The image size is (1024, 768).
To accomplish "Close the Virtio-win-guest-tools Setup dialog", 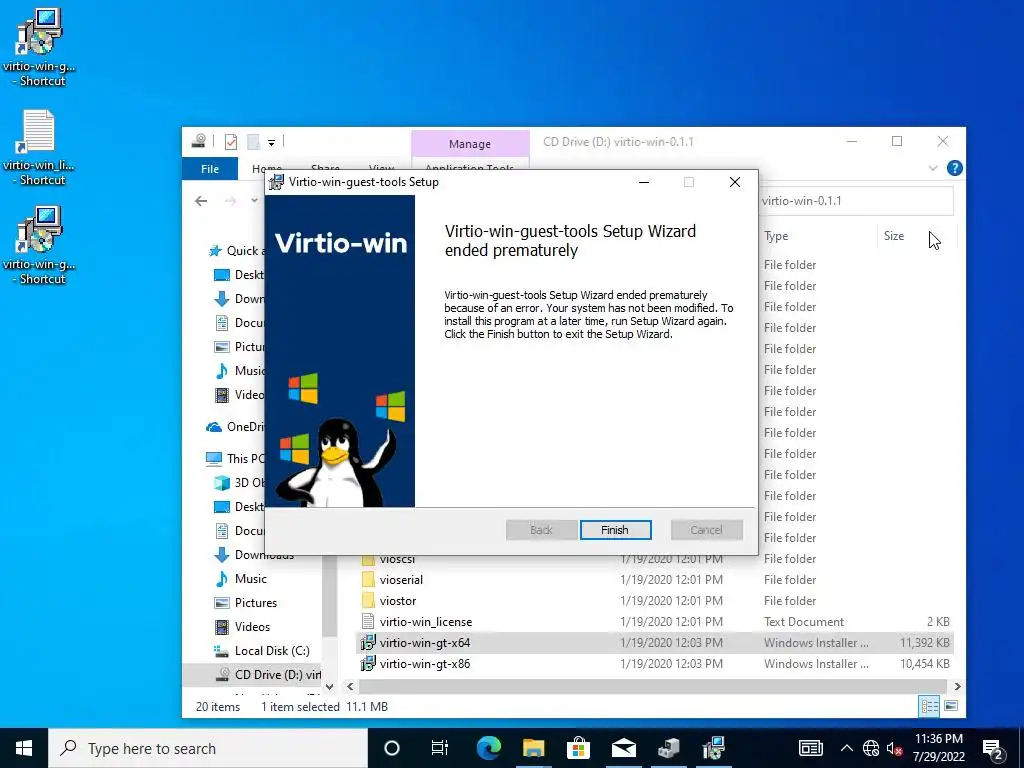I will (x=735, y=182).
